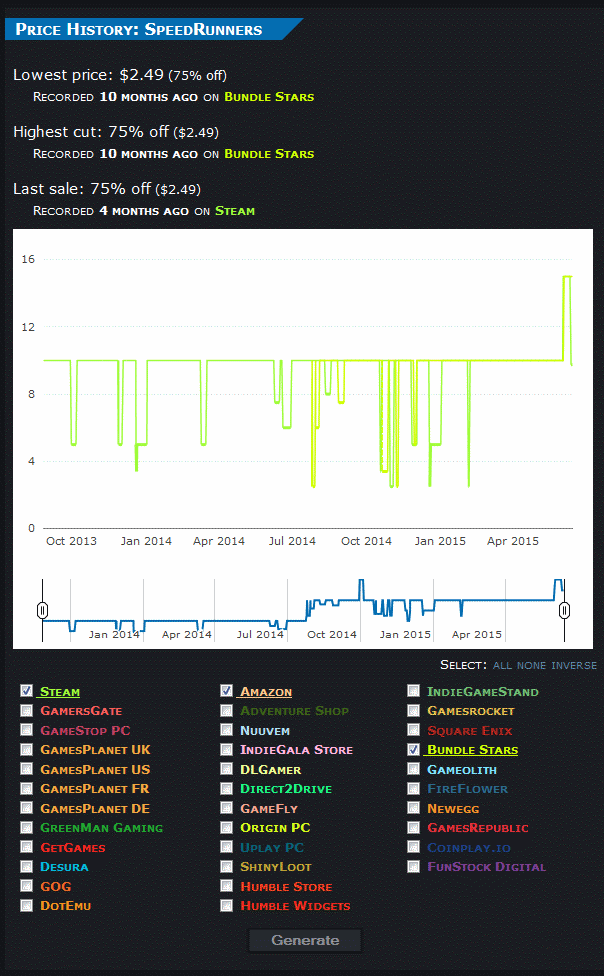Tick the GamesPlanet DE checkbox
Screen dimensions: 604x976
pos(26,808)
